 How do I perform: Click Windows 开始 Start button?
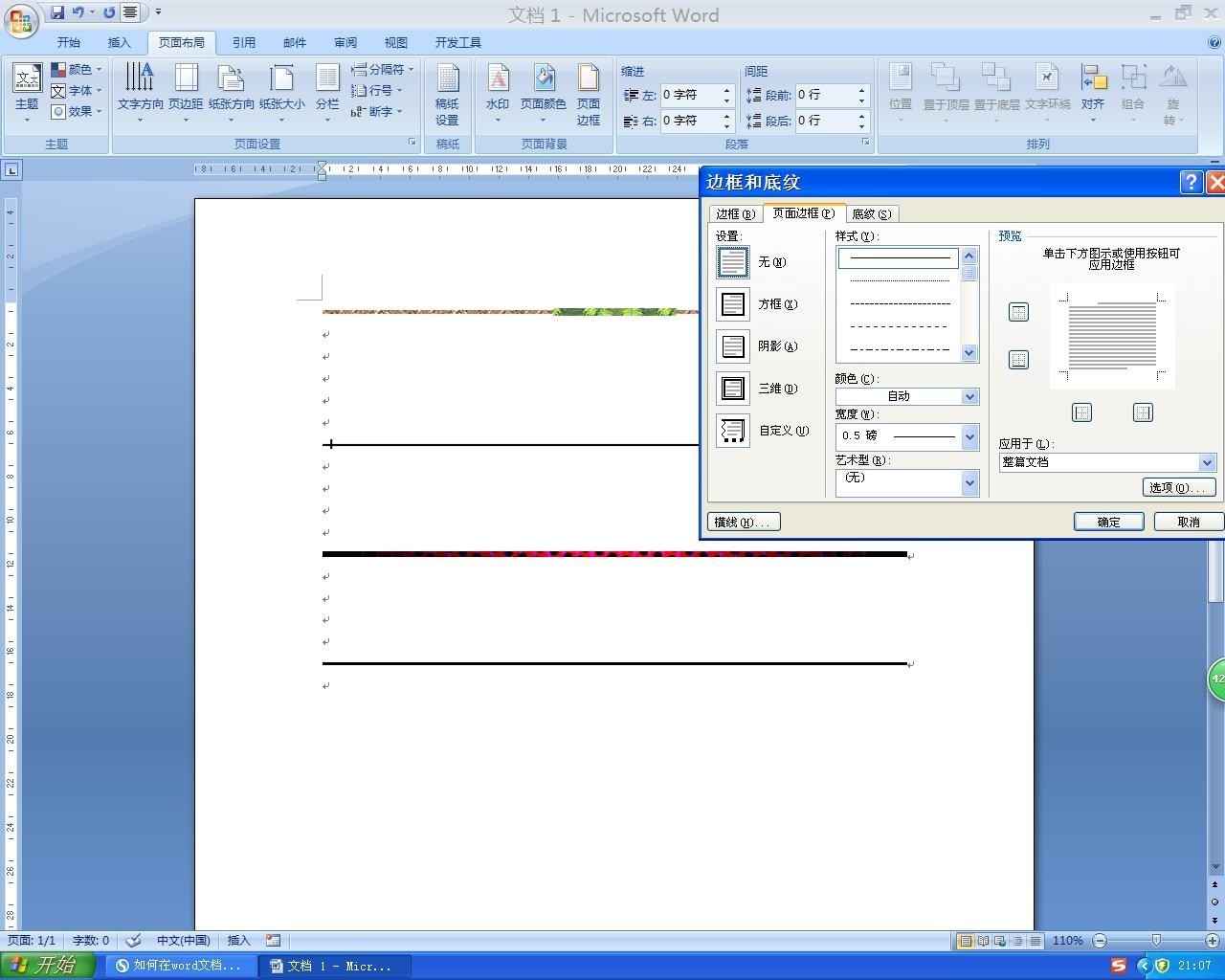coord(48,966)
